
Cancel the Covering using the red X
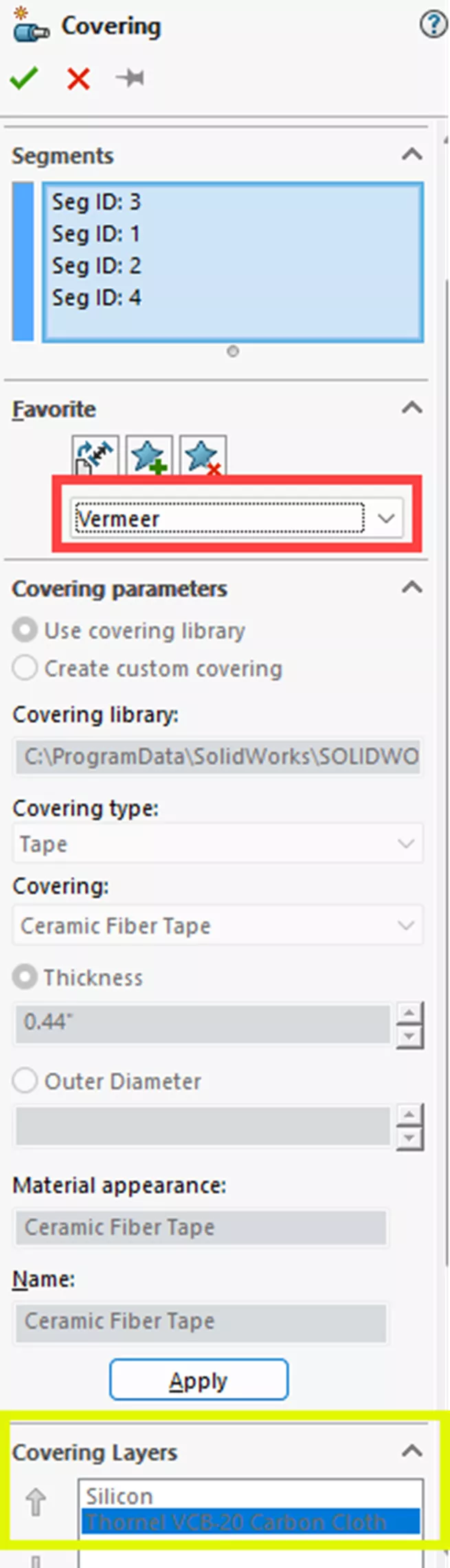pyautogui.click(x=78, y=78)
